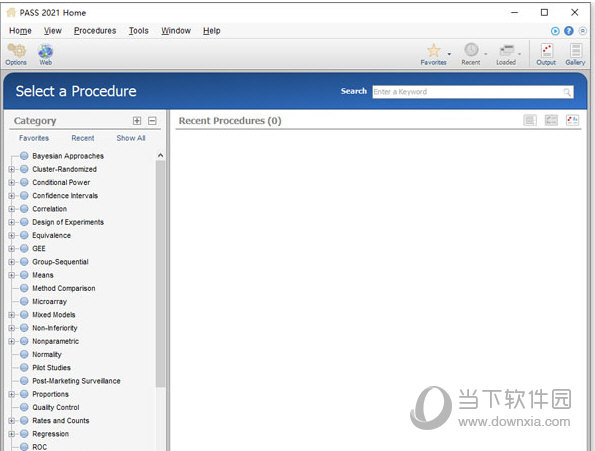Open the View menu
Screen dimensions: 595x451
pyautogui.click(x=52, y=31)
